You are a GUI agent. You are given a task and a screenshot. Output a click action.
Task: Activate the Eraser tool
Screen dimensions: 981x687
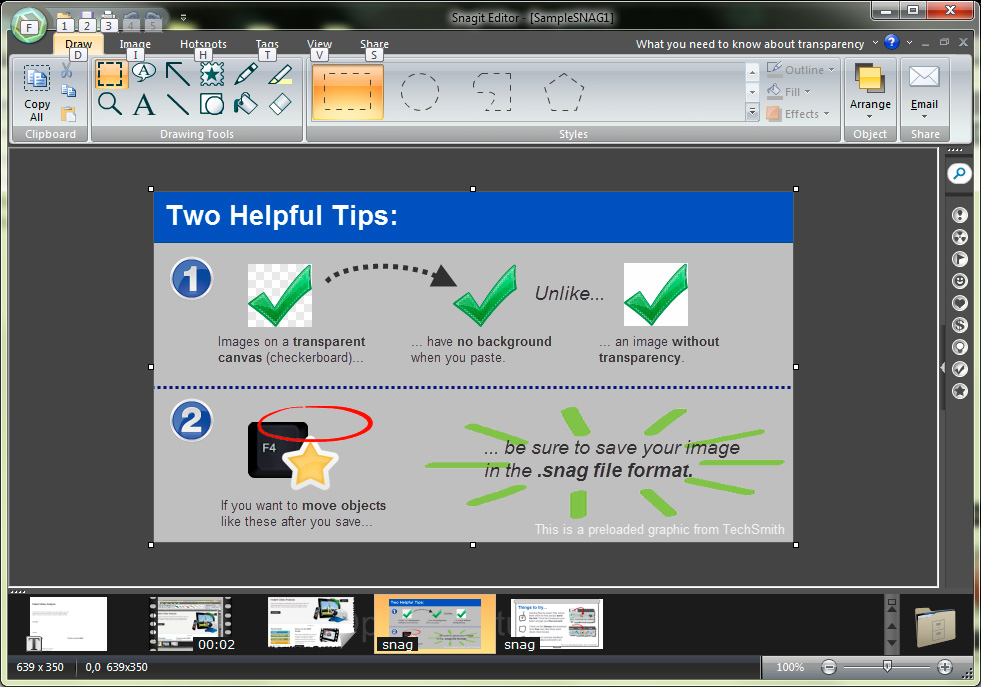point(280,104)
